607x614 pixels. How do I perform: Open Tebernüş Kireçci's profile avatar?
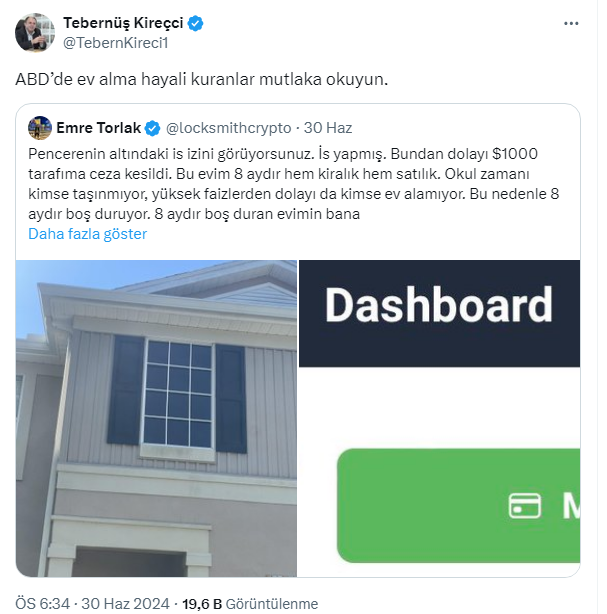(x=33, y=32)
